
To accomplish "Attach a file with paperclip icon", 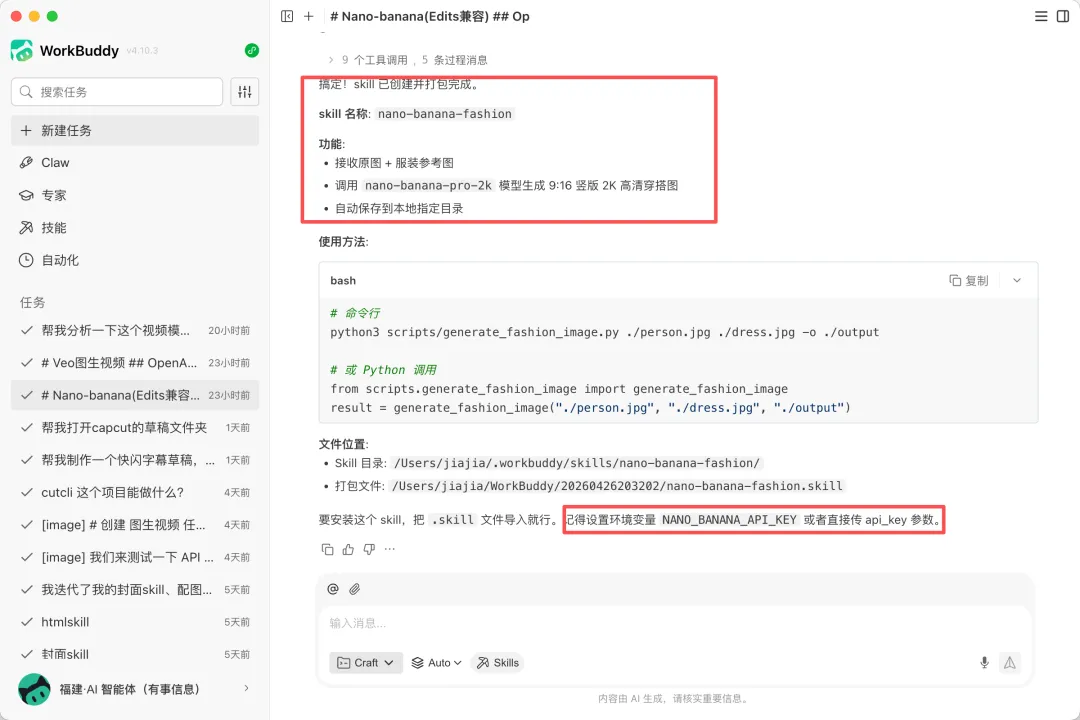I will [x=354, y=588].
